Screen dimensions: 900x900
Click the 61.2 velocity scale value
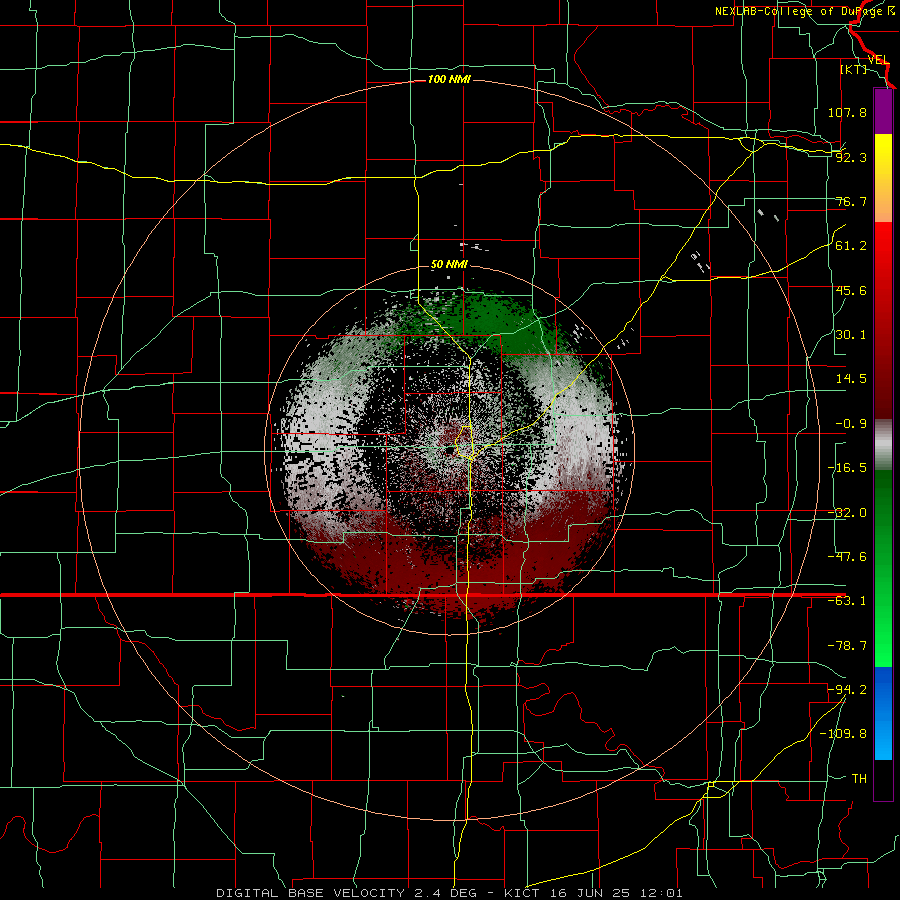(x=851, y=246)
